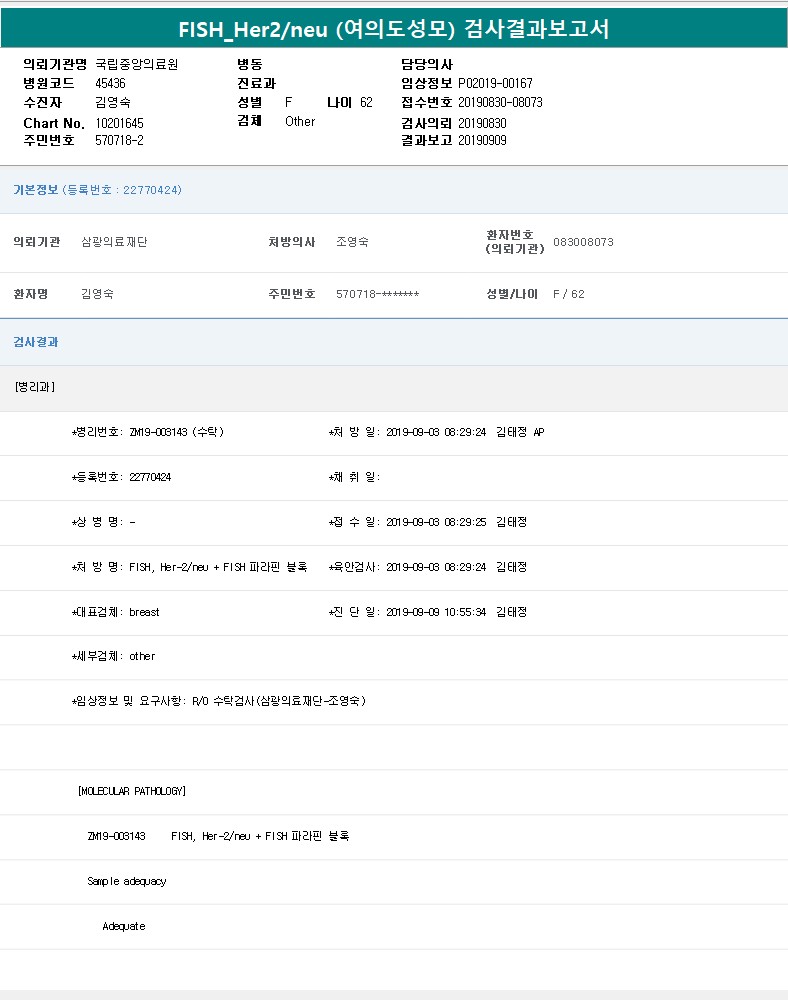Click the test request date '20190830'

pyautogui.click(x=482, y=123)
